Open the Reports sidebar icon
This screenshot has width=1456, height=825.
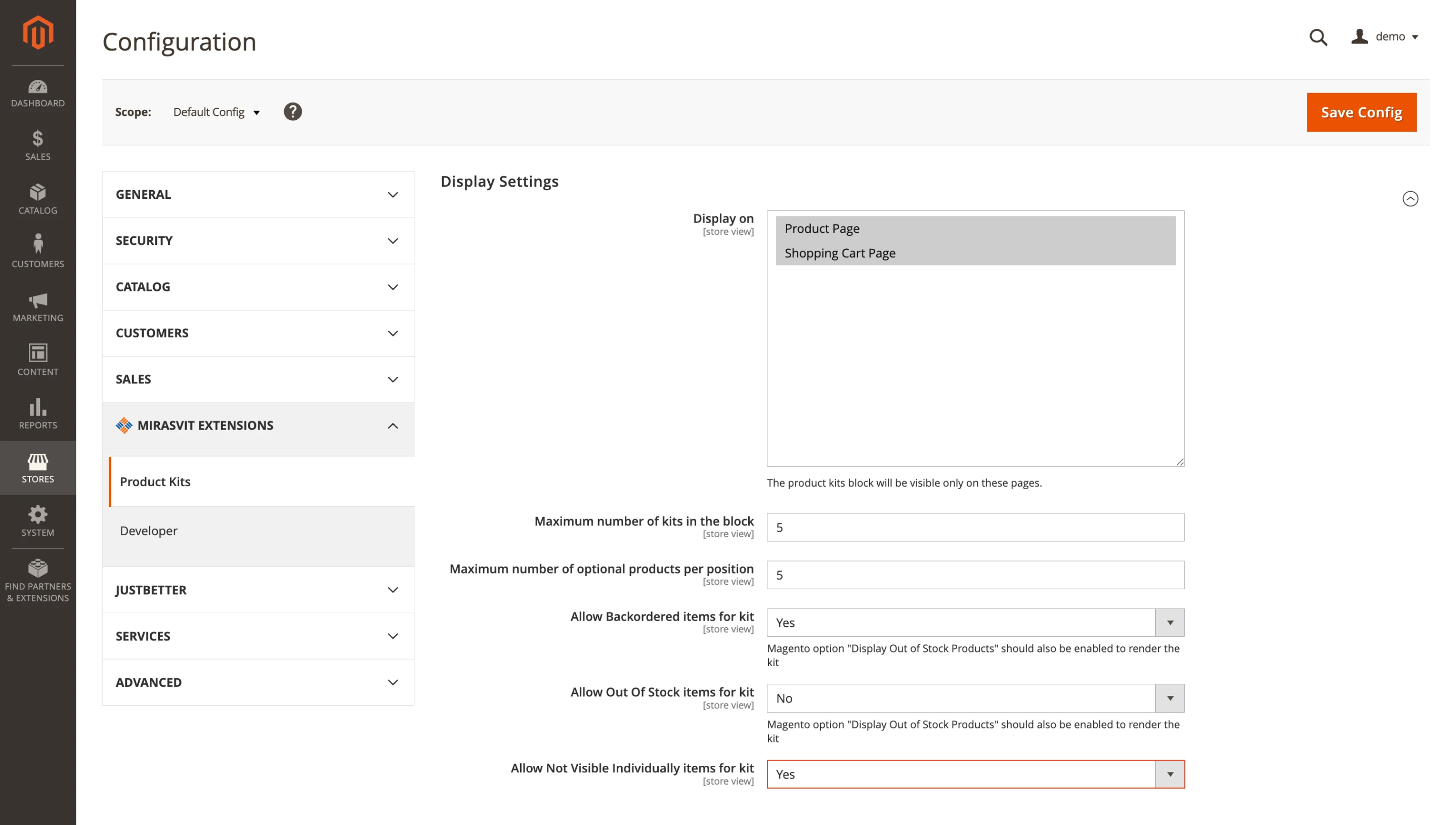pos(37,414)
